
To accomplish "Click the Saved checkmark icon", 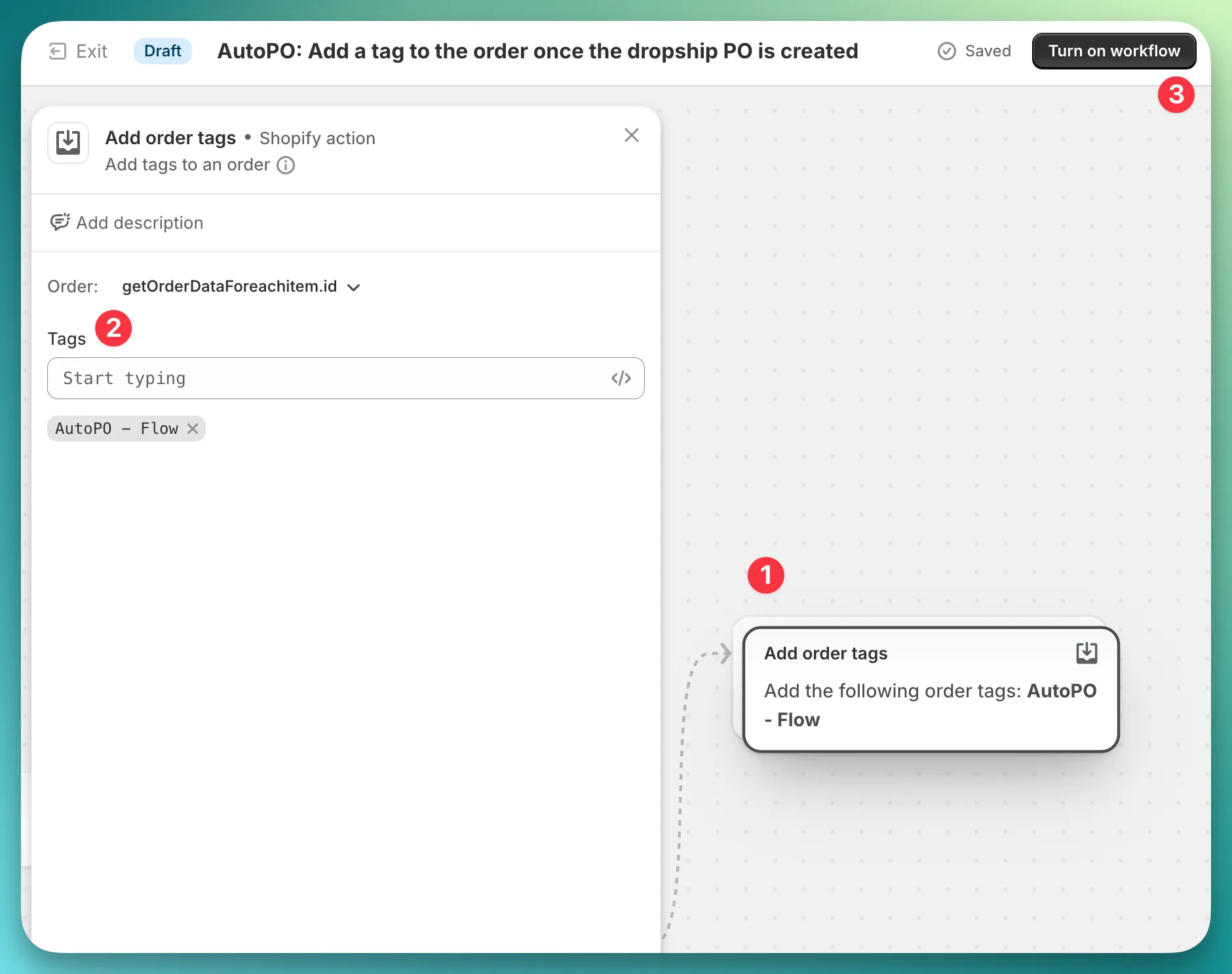I will click(946, 51).
